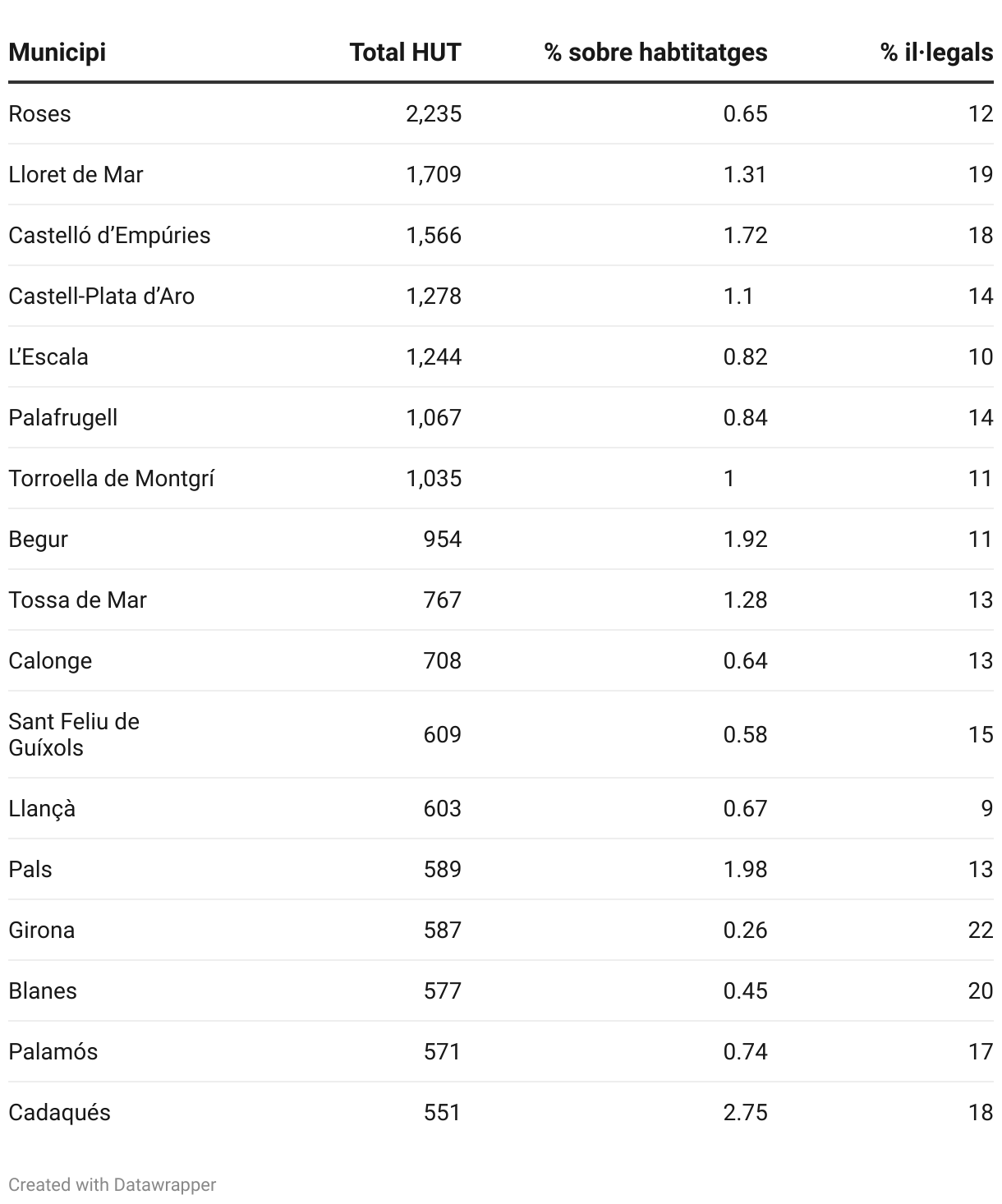The height and width of the screenshot is (1204, 1002).
Task: Select the Torroella de Montgrí cell
Action: [x=111, y=478]
